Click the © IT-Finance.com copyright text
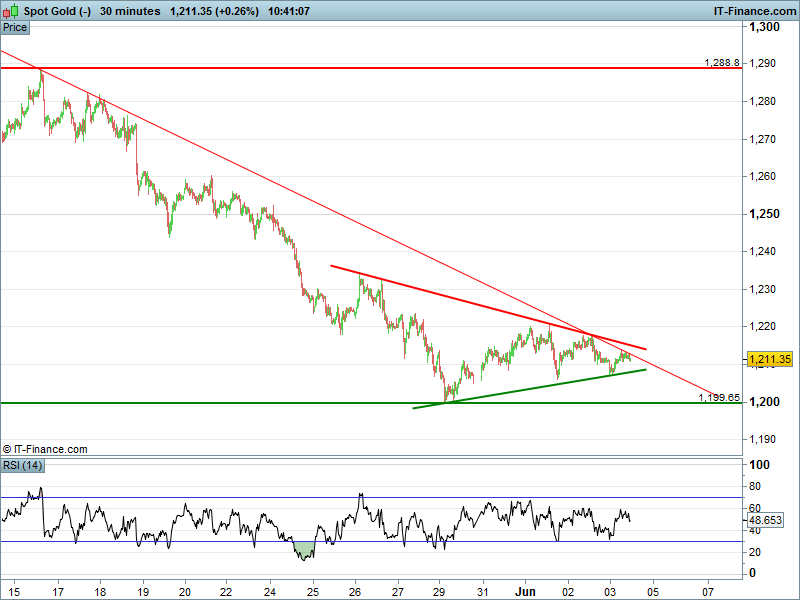800x600 pixels. tap(45, 449)
